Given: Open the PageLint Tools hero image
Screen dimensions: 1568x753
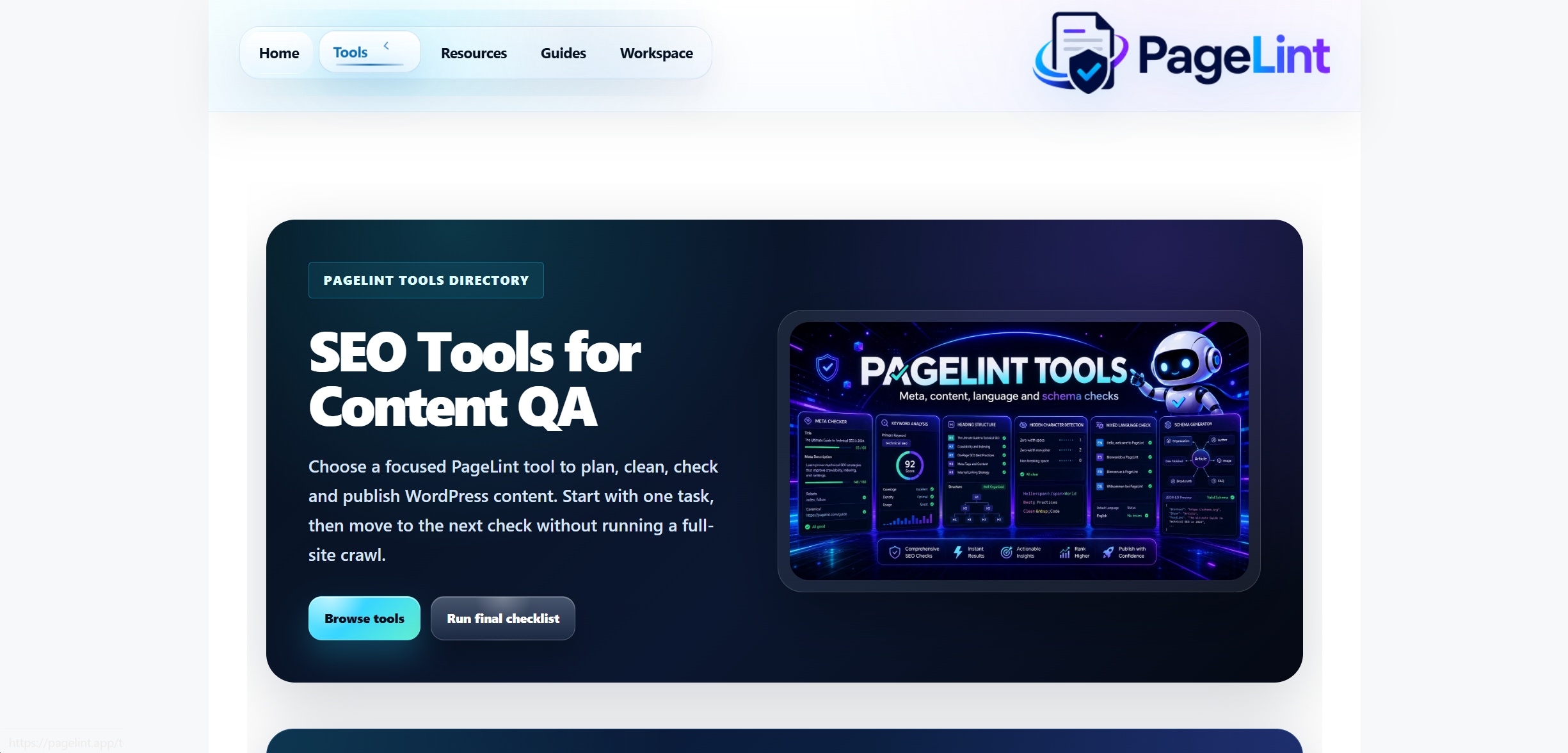Looking at the screenshot, I should (1019, 451).
